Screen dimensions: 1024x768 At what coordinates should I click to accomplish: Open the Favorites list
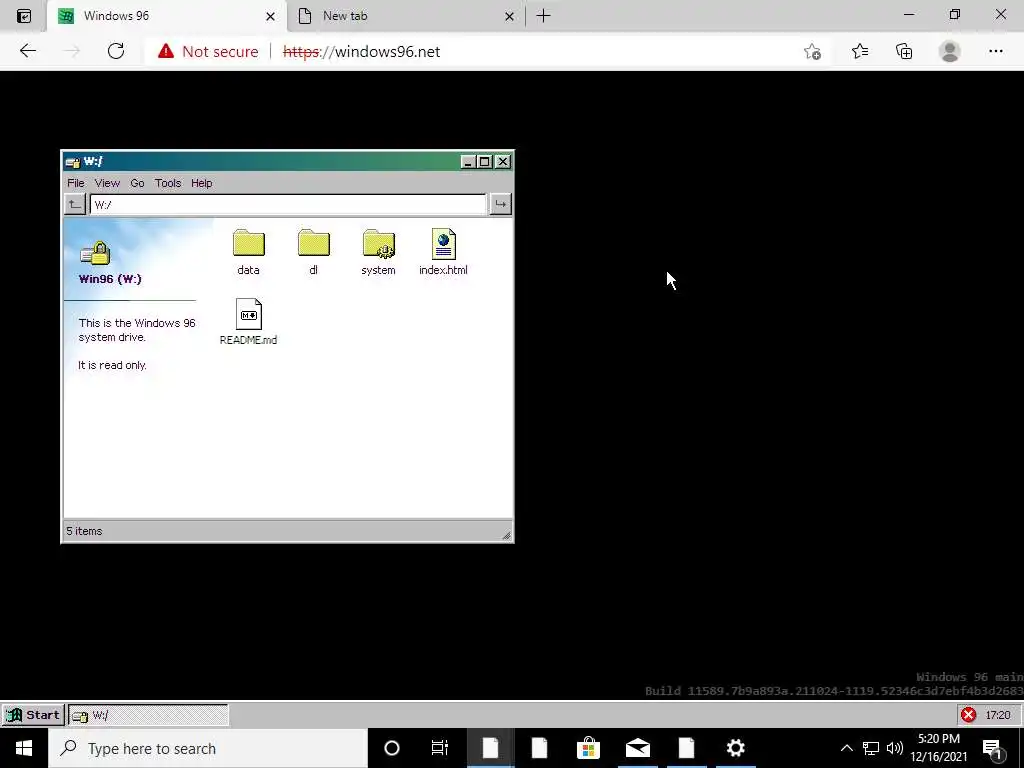pyautogui.click(x=859, y=51)
